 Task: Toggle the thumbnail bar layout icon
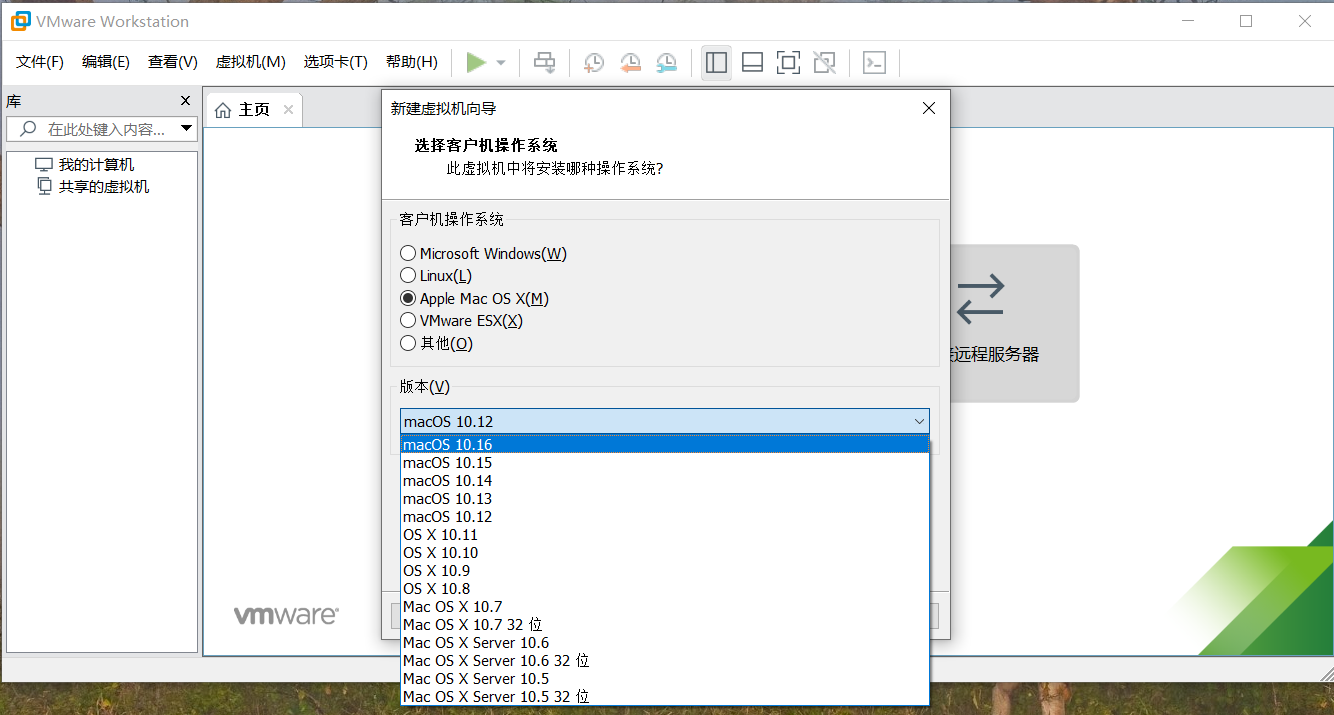pyautogui.click(x=753, y=63)
